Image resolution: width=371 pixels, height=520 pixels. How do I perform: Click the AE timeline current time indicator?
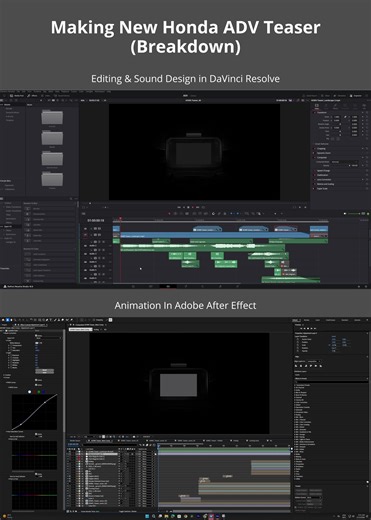click(x=158, y=446)
